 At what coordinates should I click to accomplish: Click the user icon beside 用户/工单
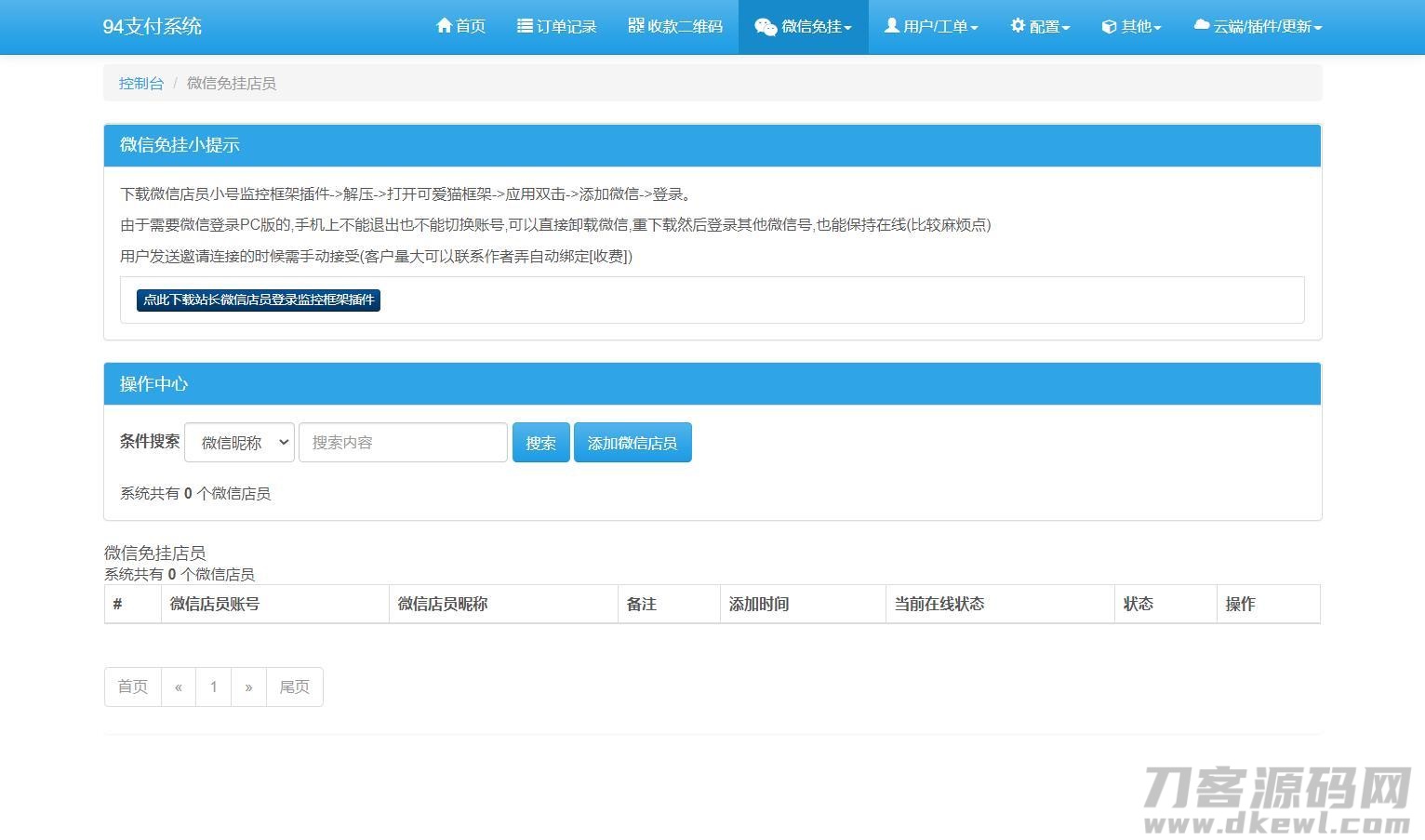point(891,26)
